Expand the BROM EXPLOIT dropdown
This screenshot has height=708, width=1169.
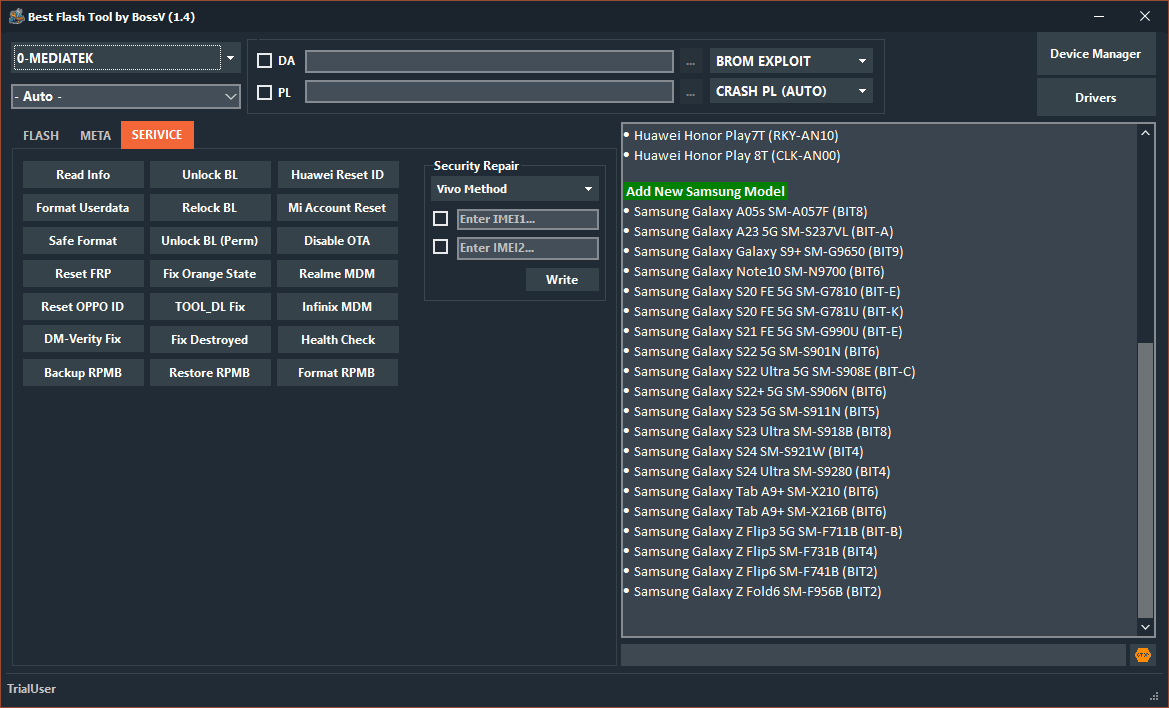click(x=790, y=61)
